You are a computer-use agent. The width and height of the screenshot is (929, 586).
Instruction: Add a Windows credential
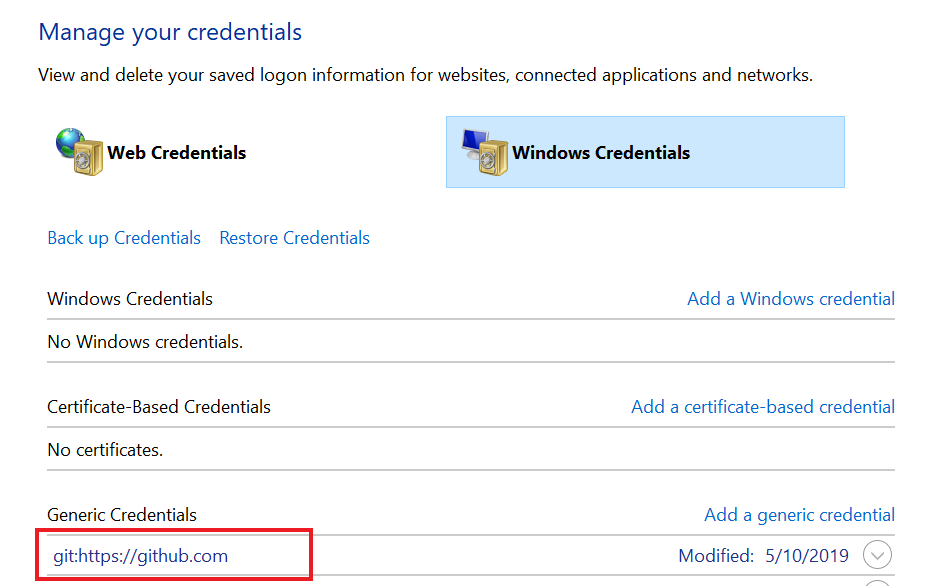(790, 298)
